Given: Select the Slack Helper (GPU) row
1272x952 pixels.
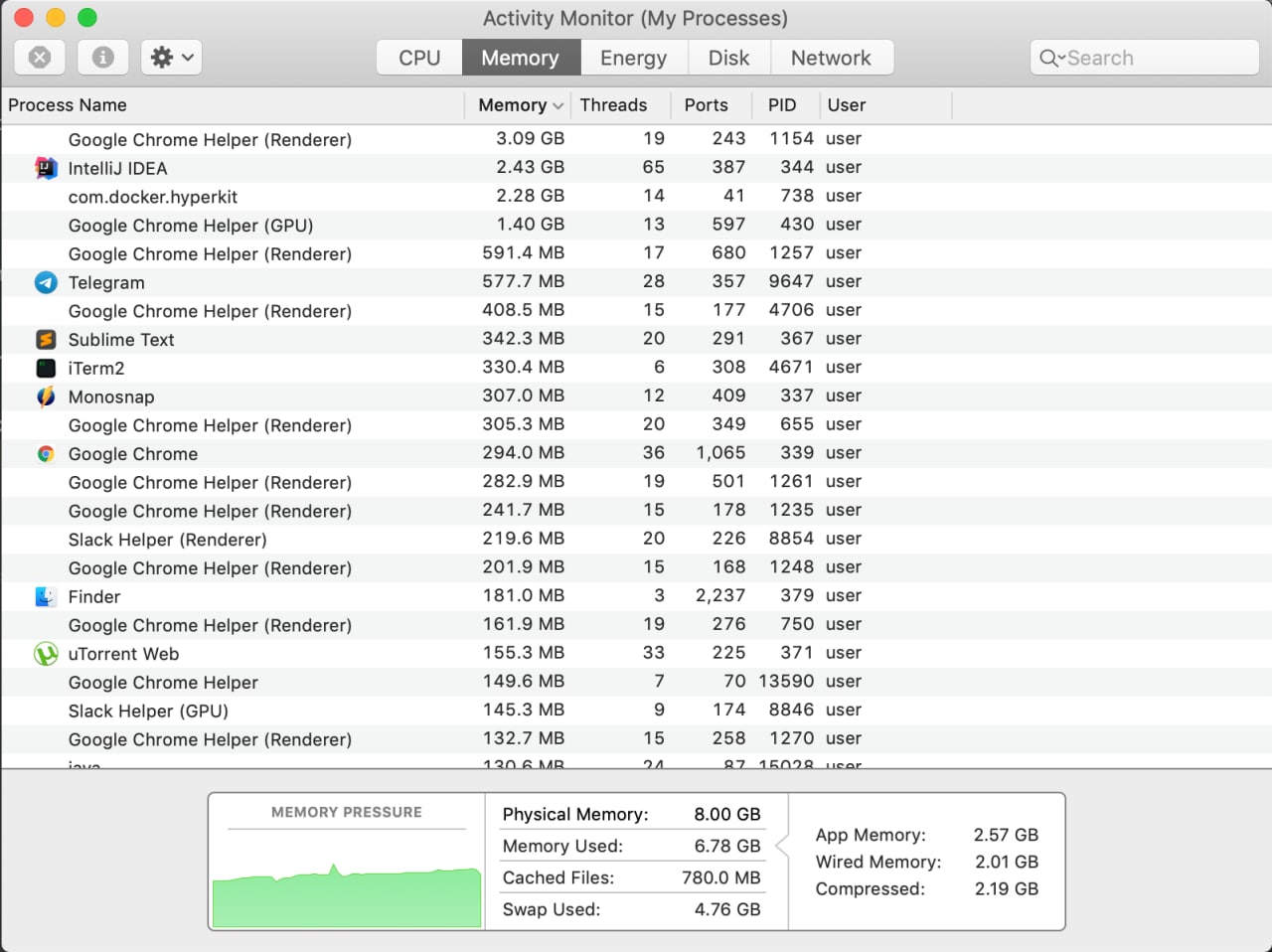Looking at the screenshot, I should pos(636,711).
